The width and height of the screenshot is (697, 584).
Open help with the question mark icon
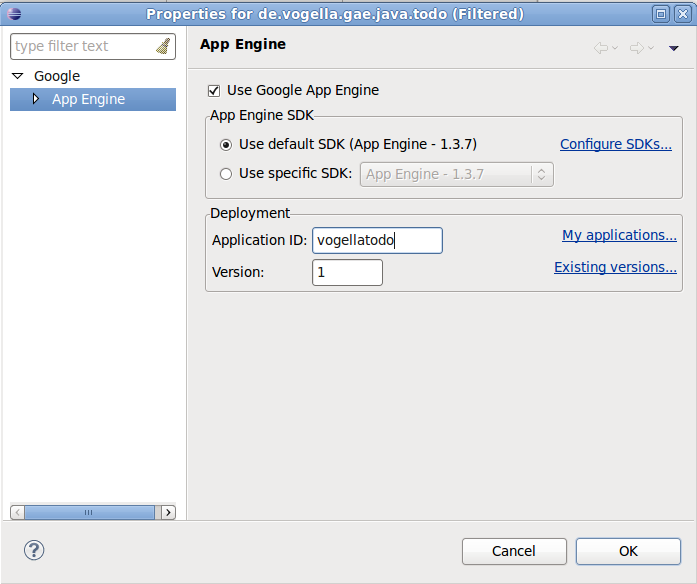pyautogui.click(x=34, y=550)
